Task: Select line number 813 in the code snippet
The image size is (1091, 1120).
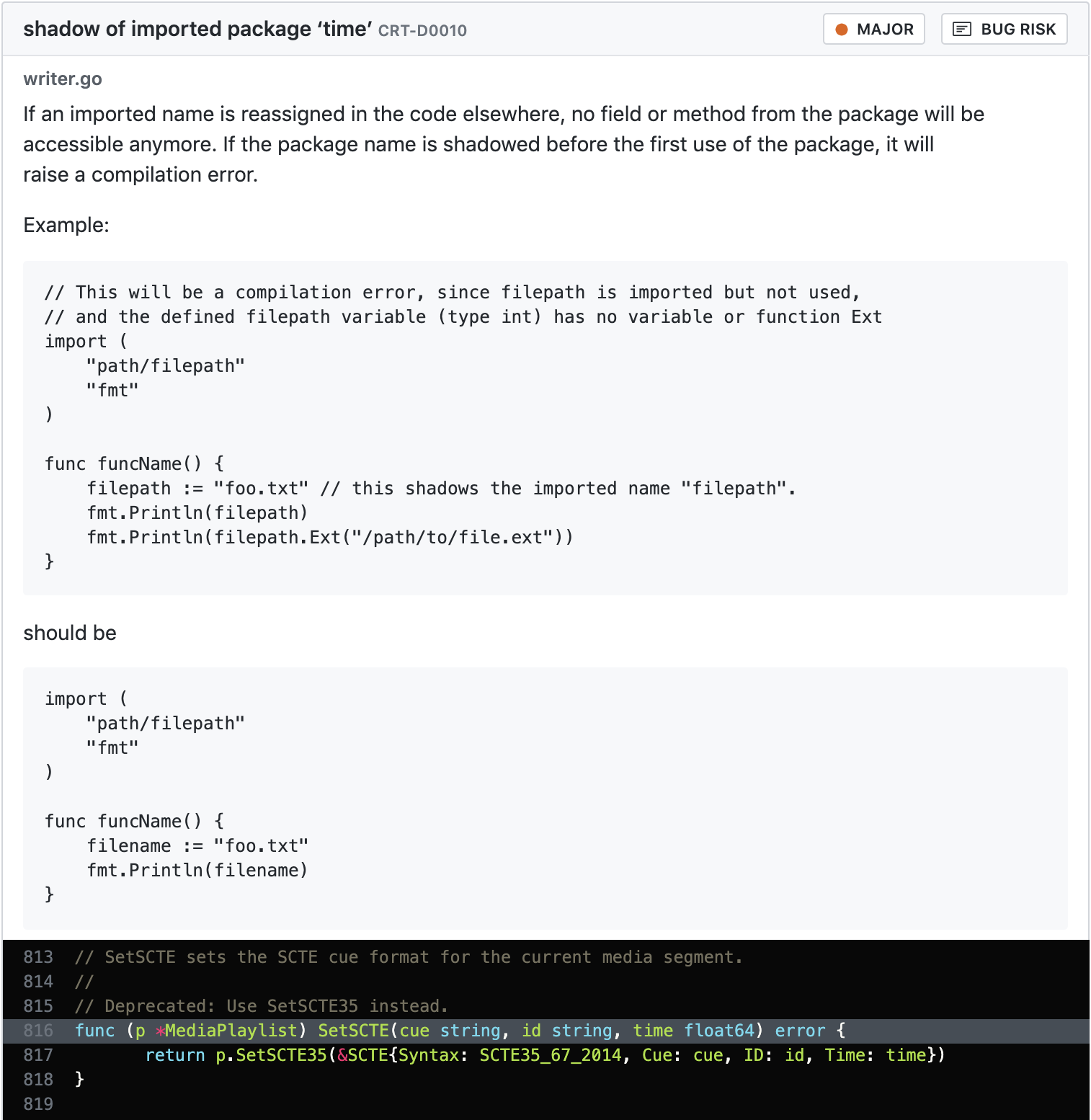Action: [38, 957]
